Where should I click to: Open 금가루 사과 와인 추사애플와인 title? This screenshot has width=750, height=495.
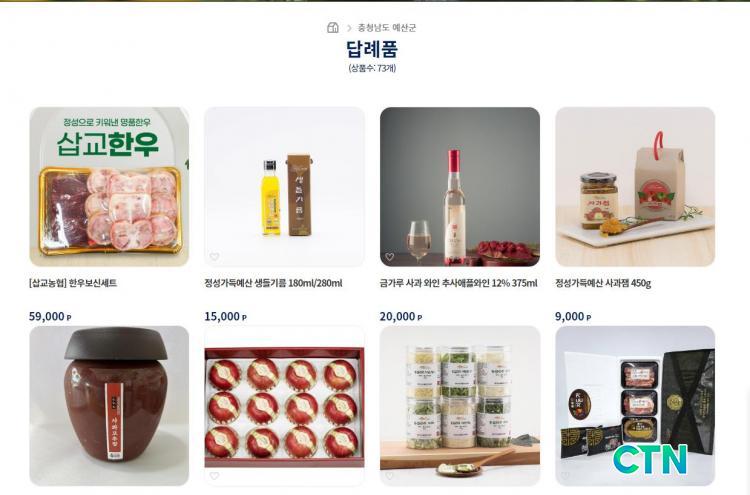[458, 283]
